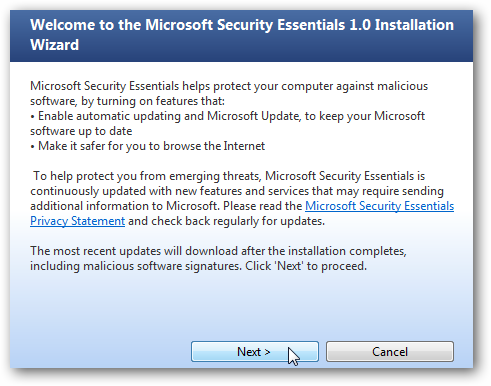Click the Next > button to proceed
491x386 pixels.
pyautogui.click(x=255, y=351)
